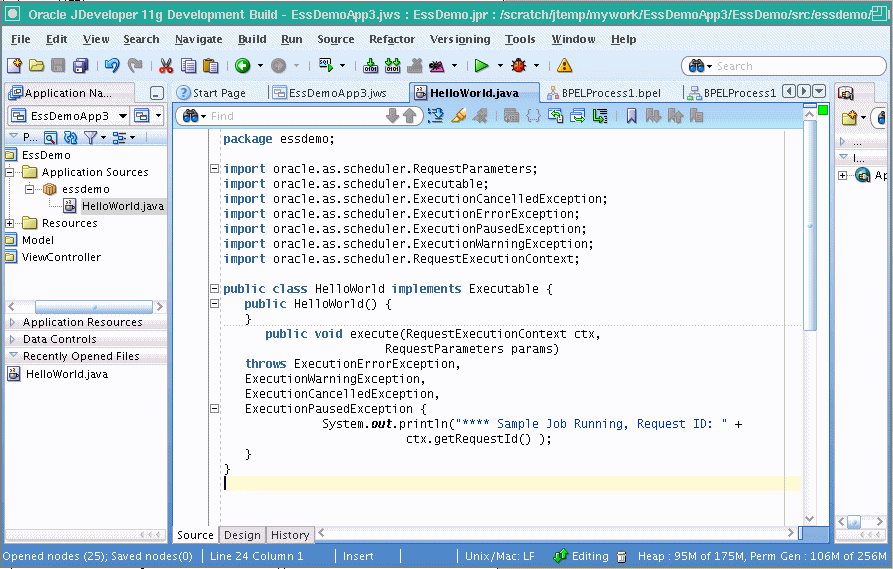Open the application menu icon beside EssDemoApp3
Screen dimensions: 893x569
click(141, 116)
